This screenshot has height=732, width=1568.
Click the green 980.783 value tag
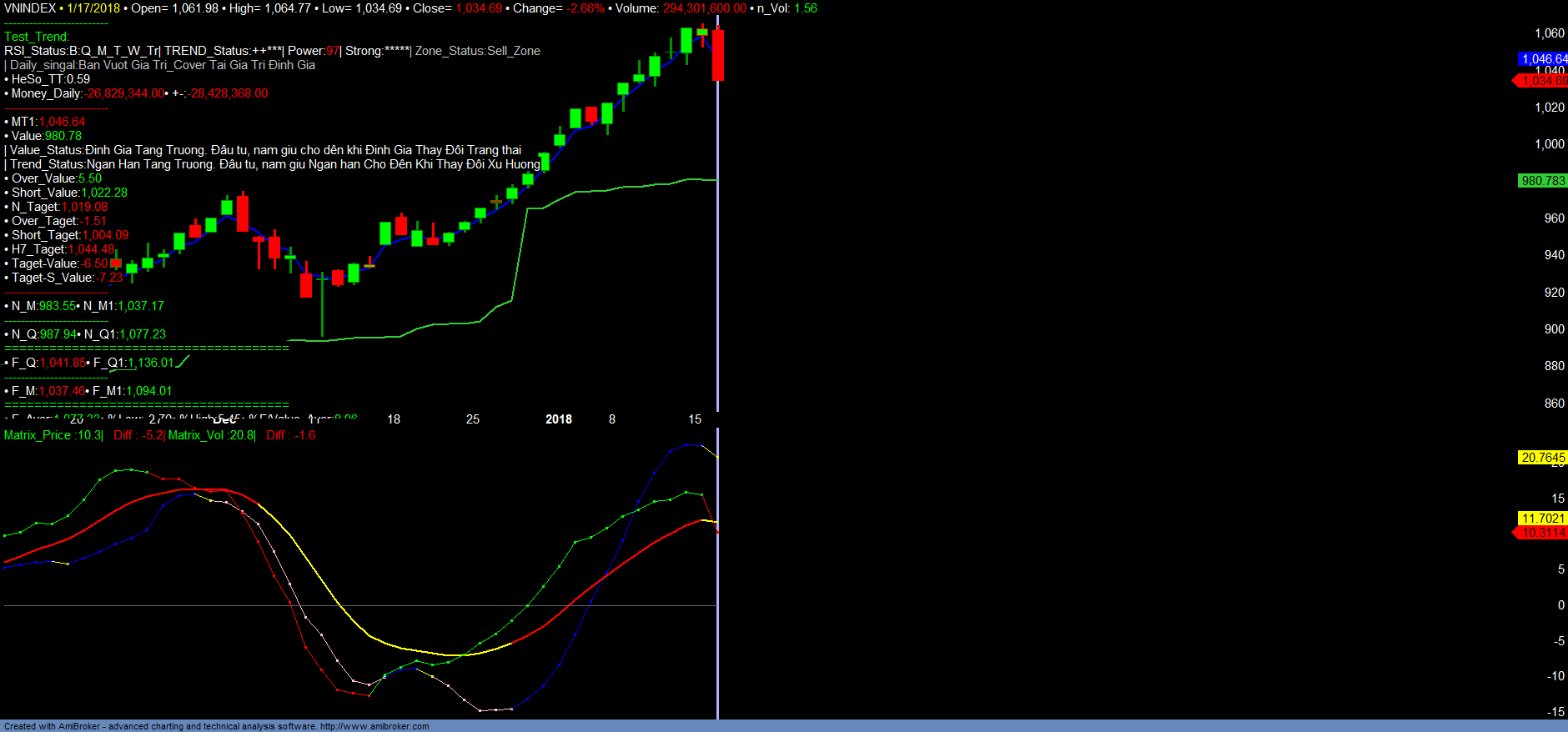coord(1542,181)
